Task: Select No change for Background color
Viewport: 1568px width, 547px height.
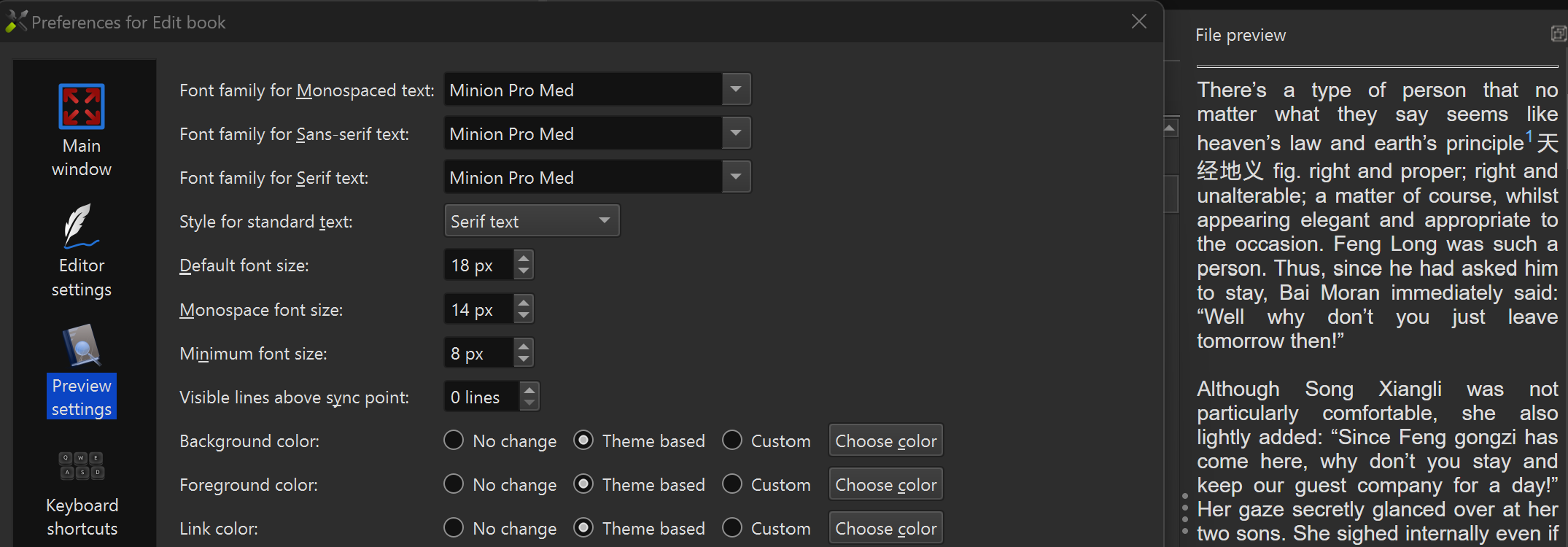Action: pos(454,441)
